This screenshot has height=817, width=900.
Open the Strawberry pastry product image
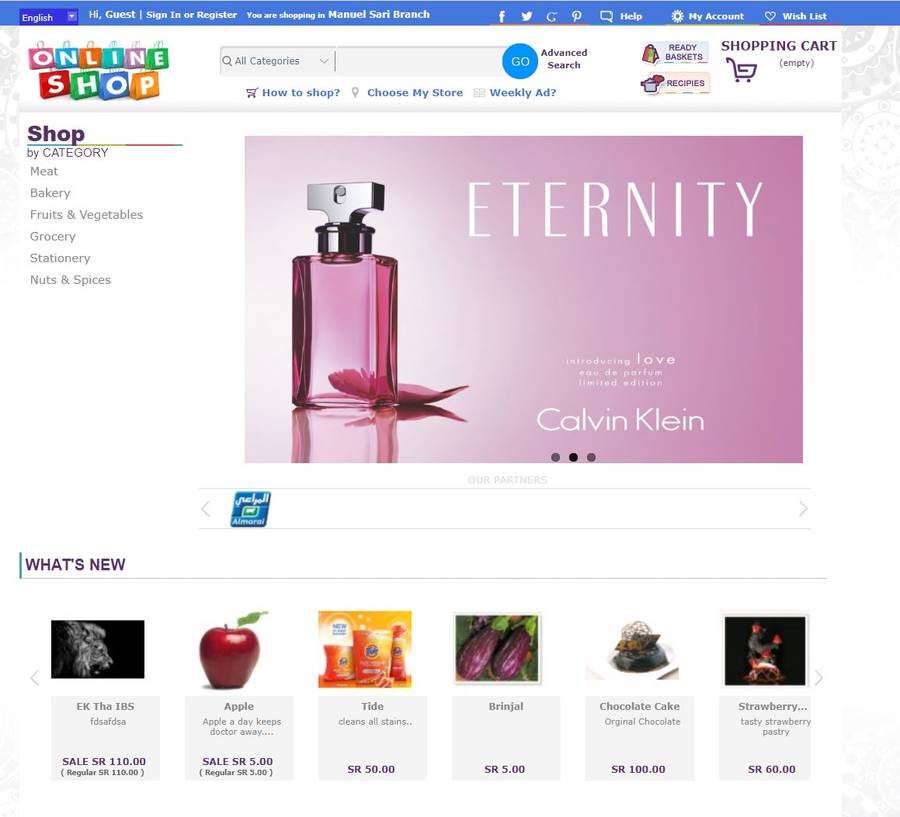coord(765,650)
